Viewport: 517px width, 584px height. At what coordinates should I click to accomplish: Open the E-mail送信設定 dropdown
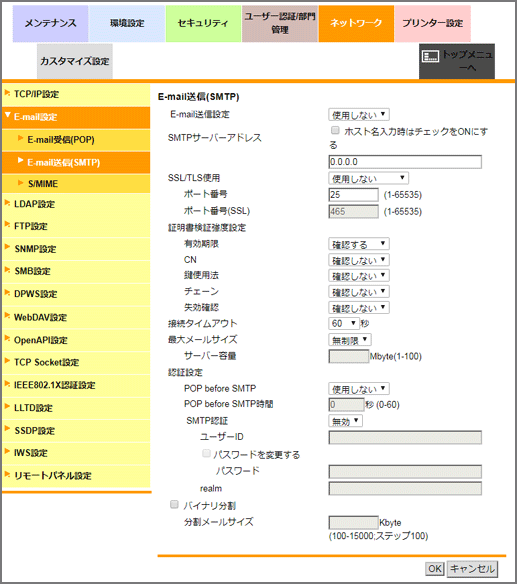point(359,115)
